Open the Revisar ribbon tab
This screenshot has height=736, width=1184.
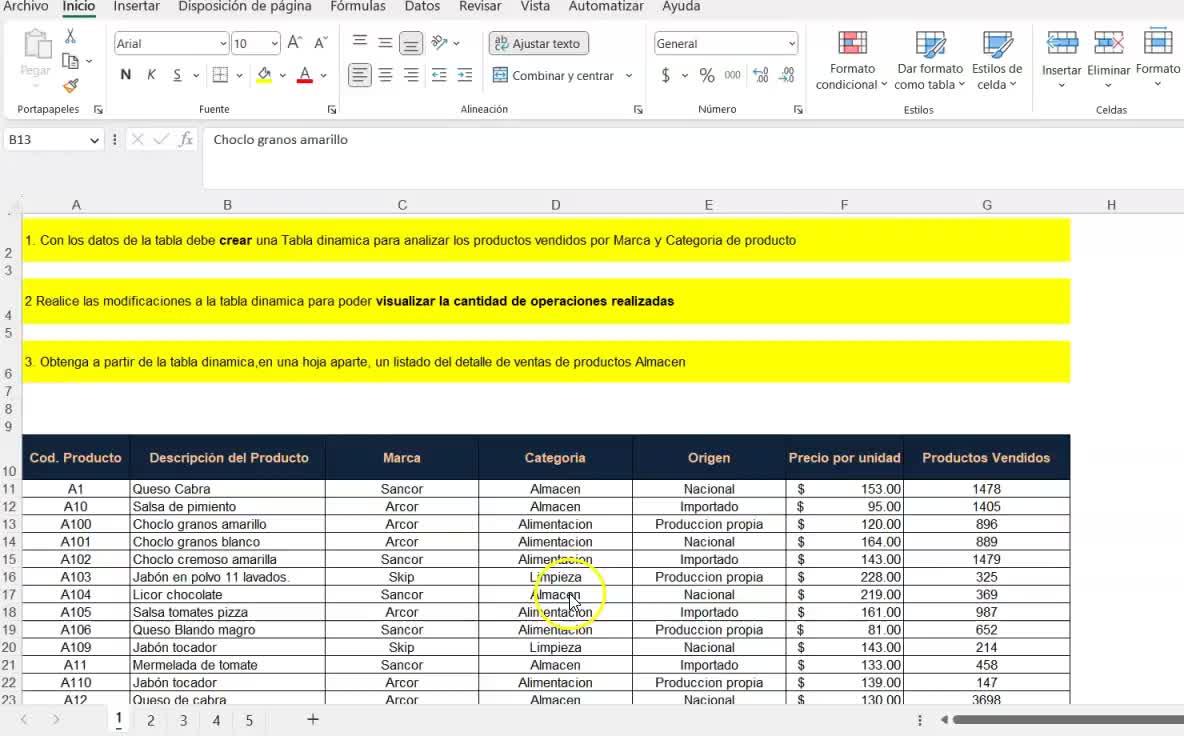coord(481,8)
